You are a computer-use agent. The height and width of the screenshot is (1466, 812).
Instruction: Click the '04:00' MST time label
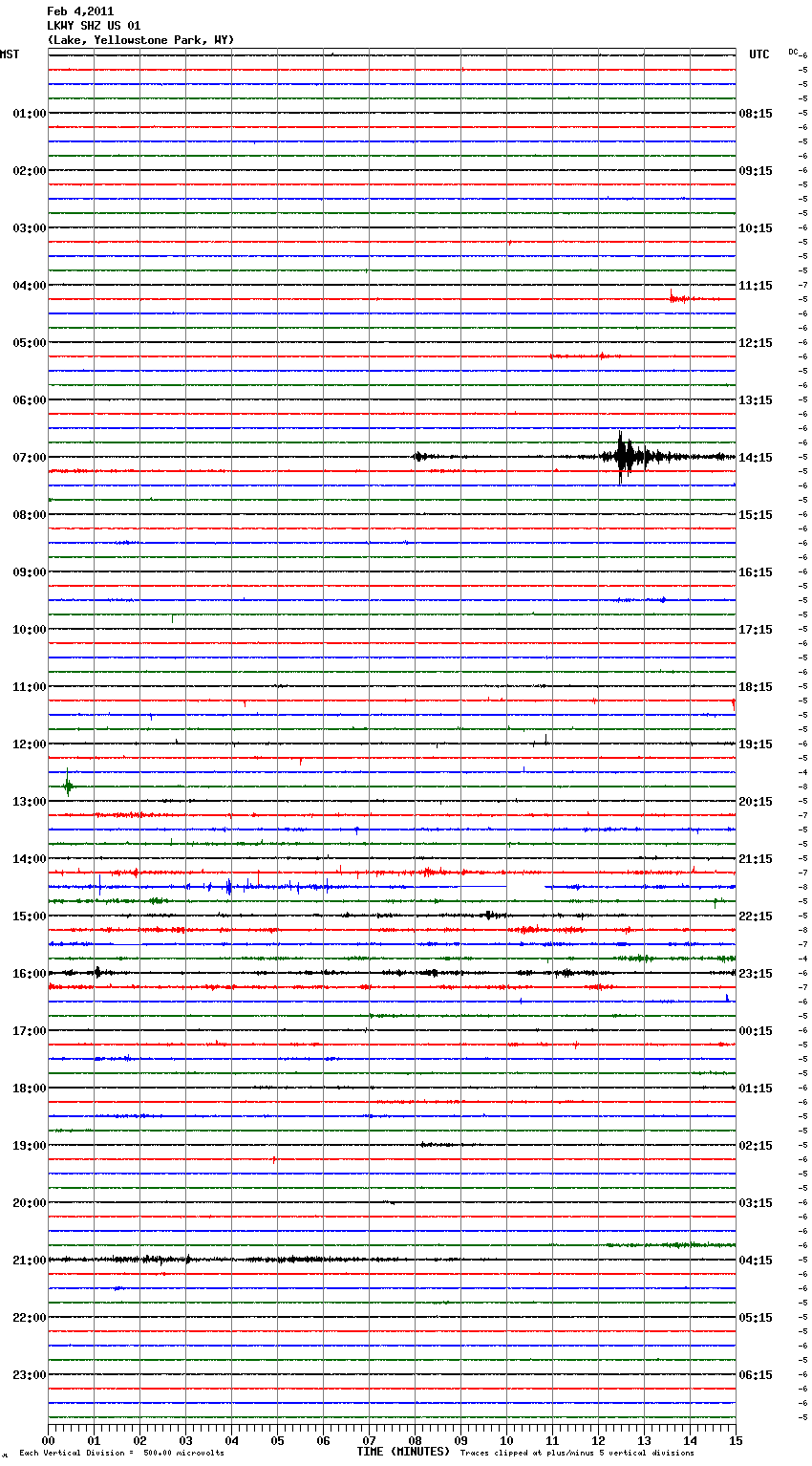point(29,286)
